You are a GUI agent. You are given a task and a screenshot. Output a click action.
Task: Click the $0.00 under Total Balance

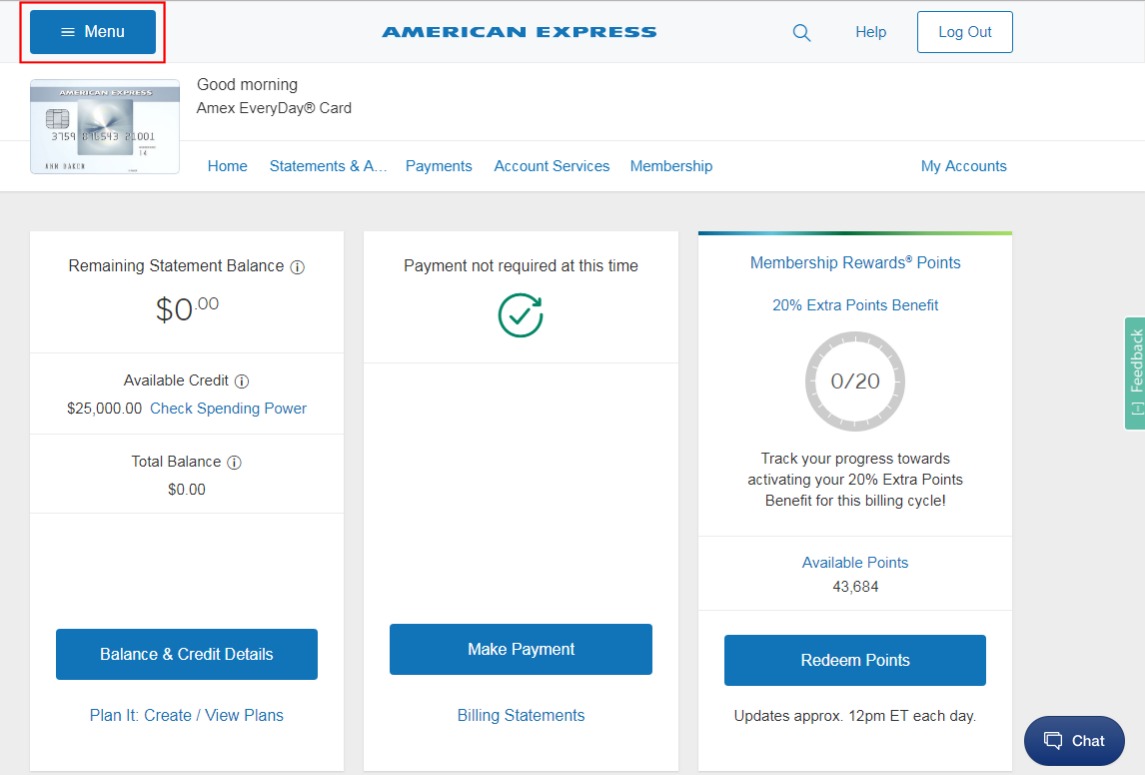(x=187, y=489)
